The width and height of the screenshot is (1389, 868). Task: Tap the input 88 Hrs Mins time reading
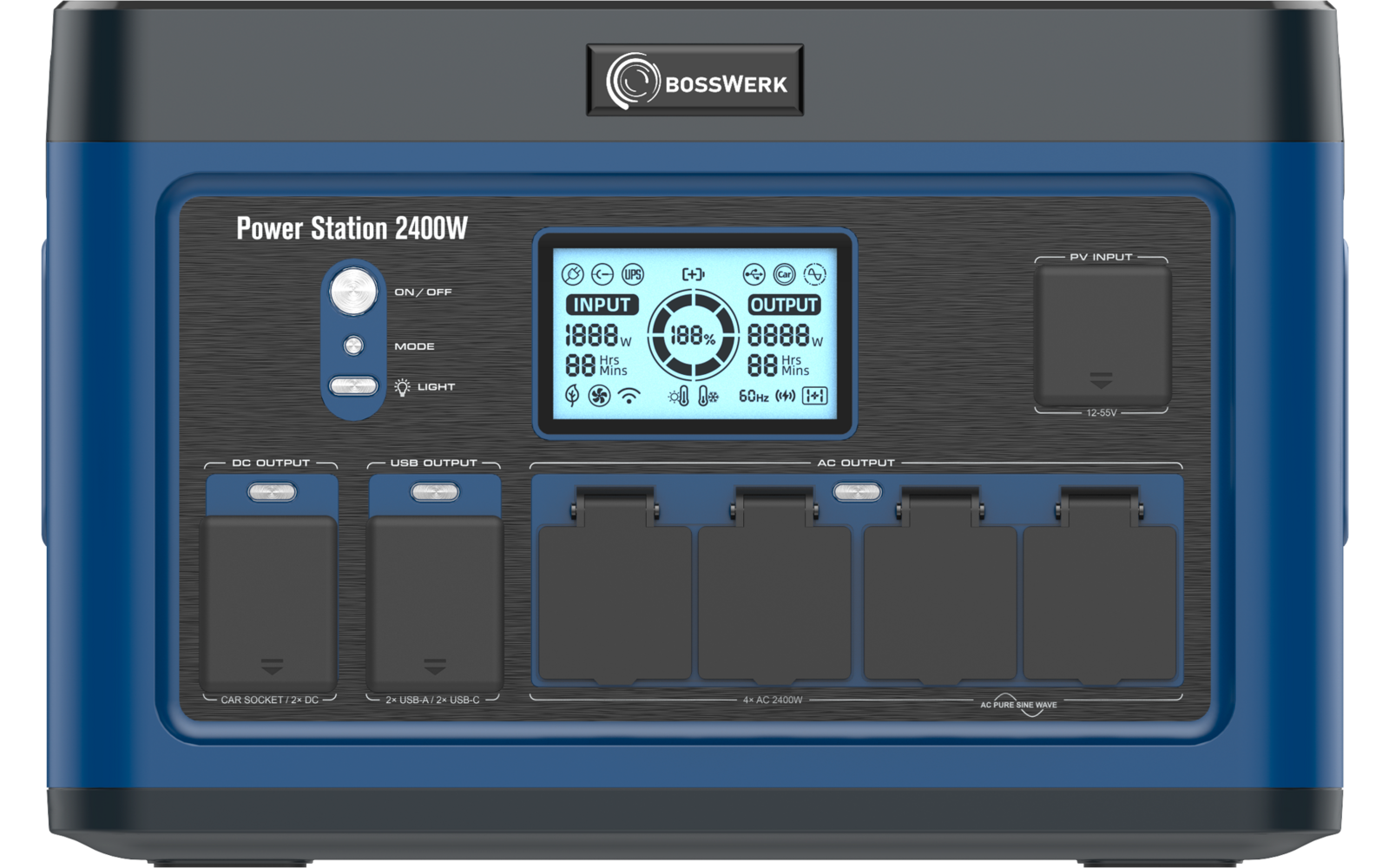click(596, 365)
